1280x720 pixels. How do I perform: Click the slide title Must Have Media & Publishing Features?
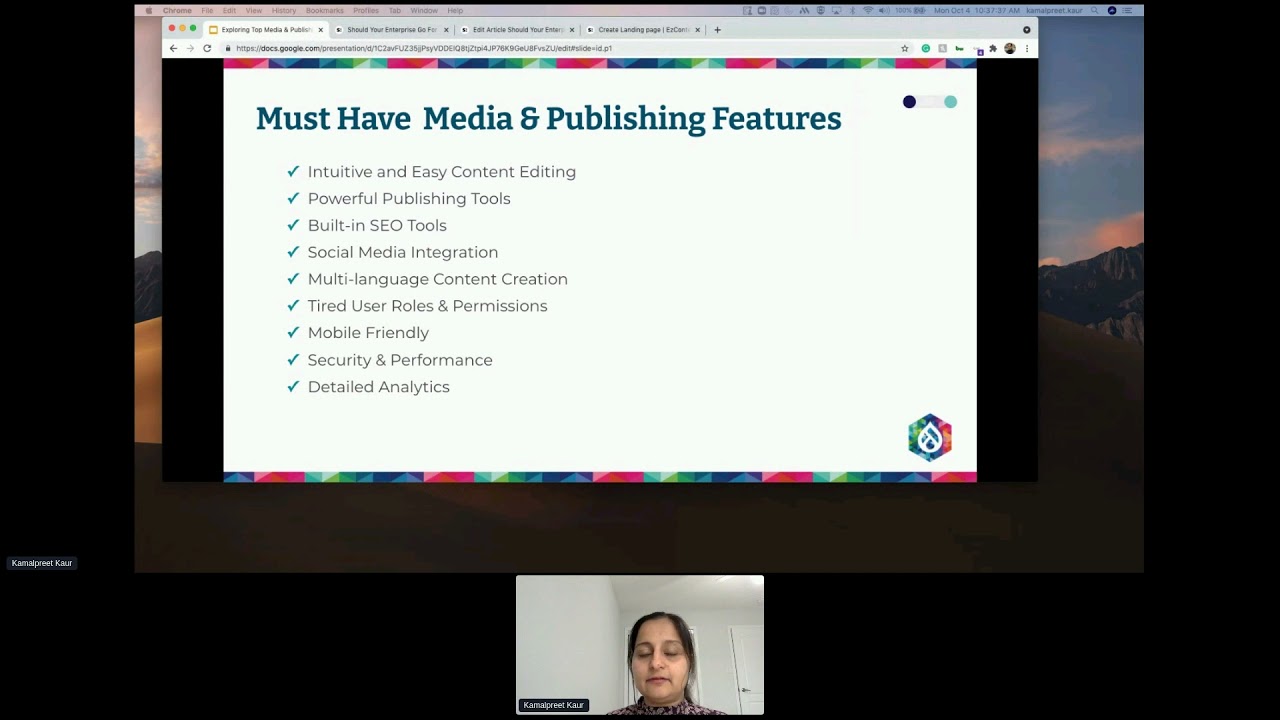point(548,119)
